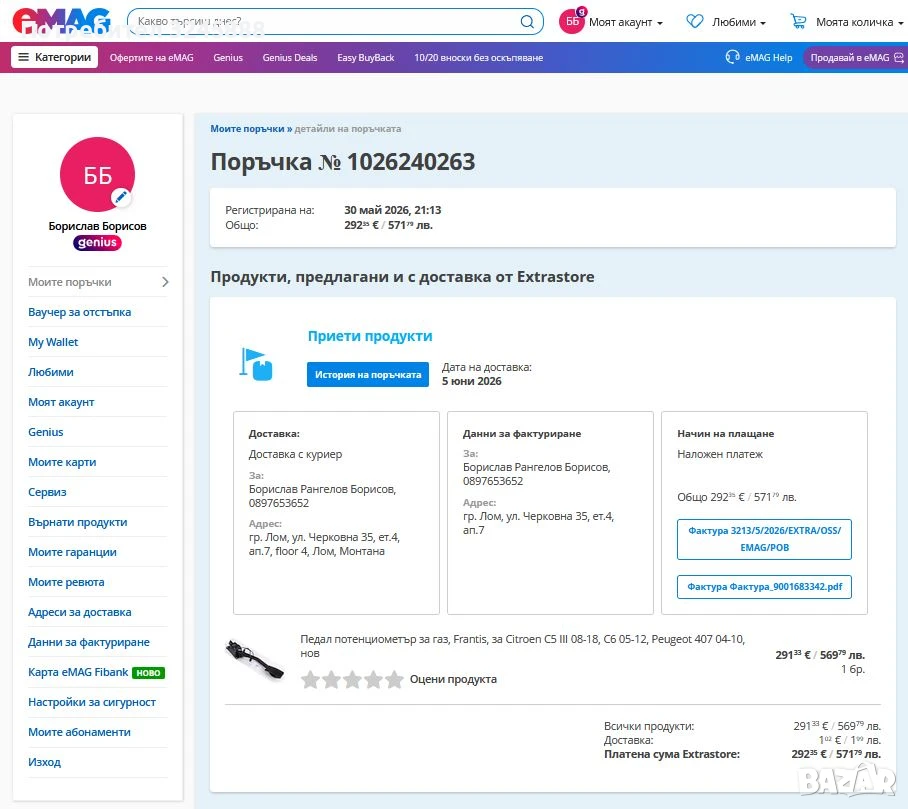Viewport: 908px width, 809px height.
Task: Open Любими in sidebar
Action: point(51,372)
